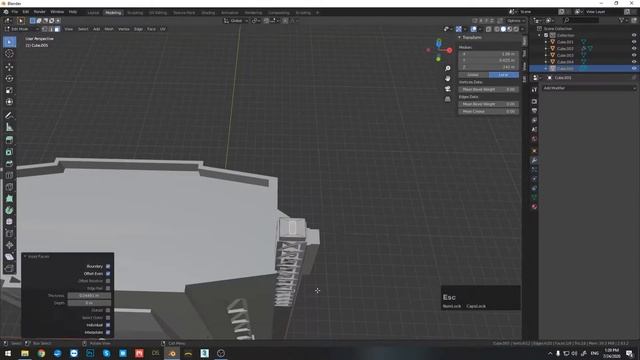
Task: Adjust the Depth value field
Action: tap(89, 303)
